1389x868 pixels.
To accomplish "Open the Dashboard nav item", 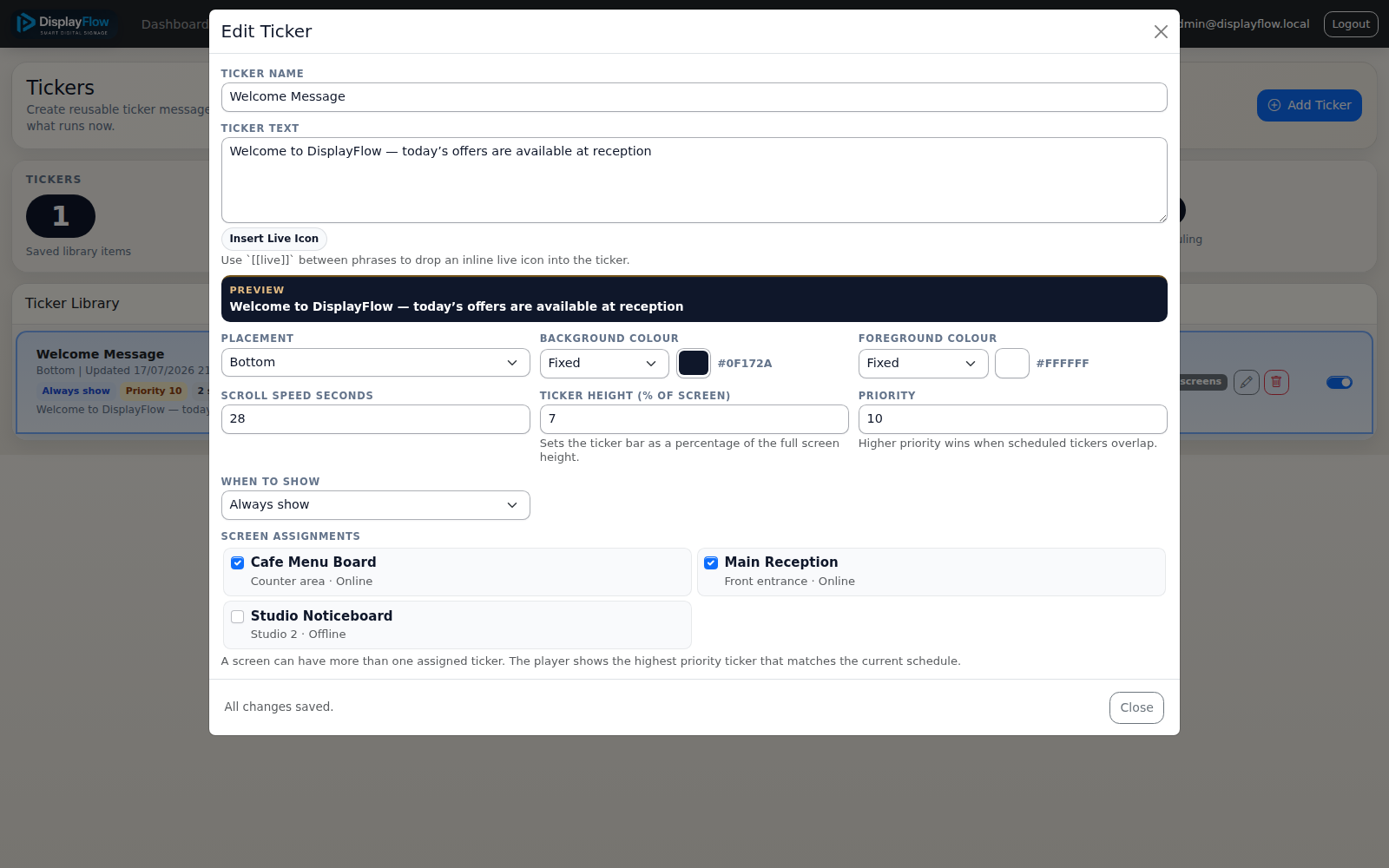I will 174,24.
